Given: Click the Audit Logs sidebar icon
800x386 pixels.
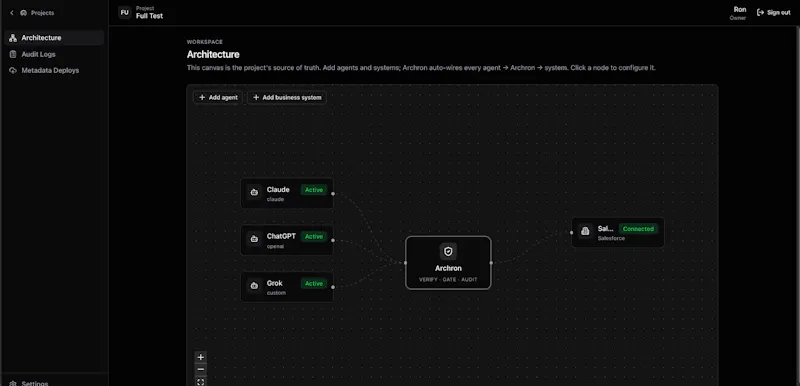Looking at the screenshot, I should point(13,54).
